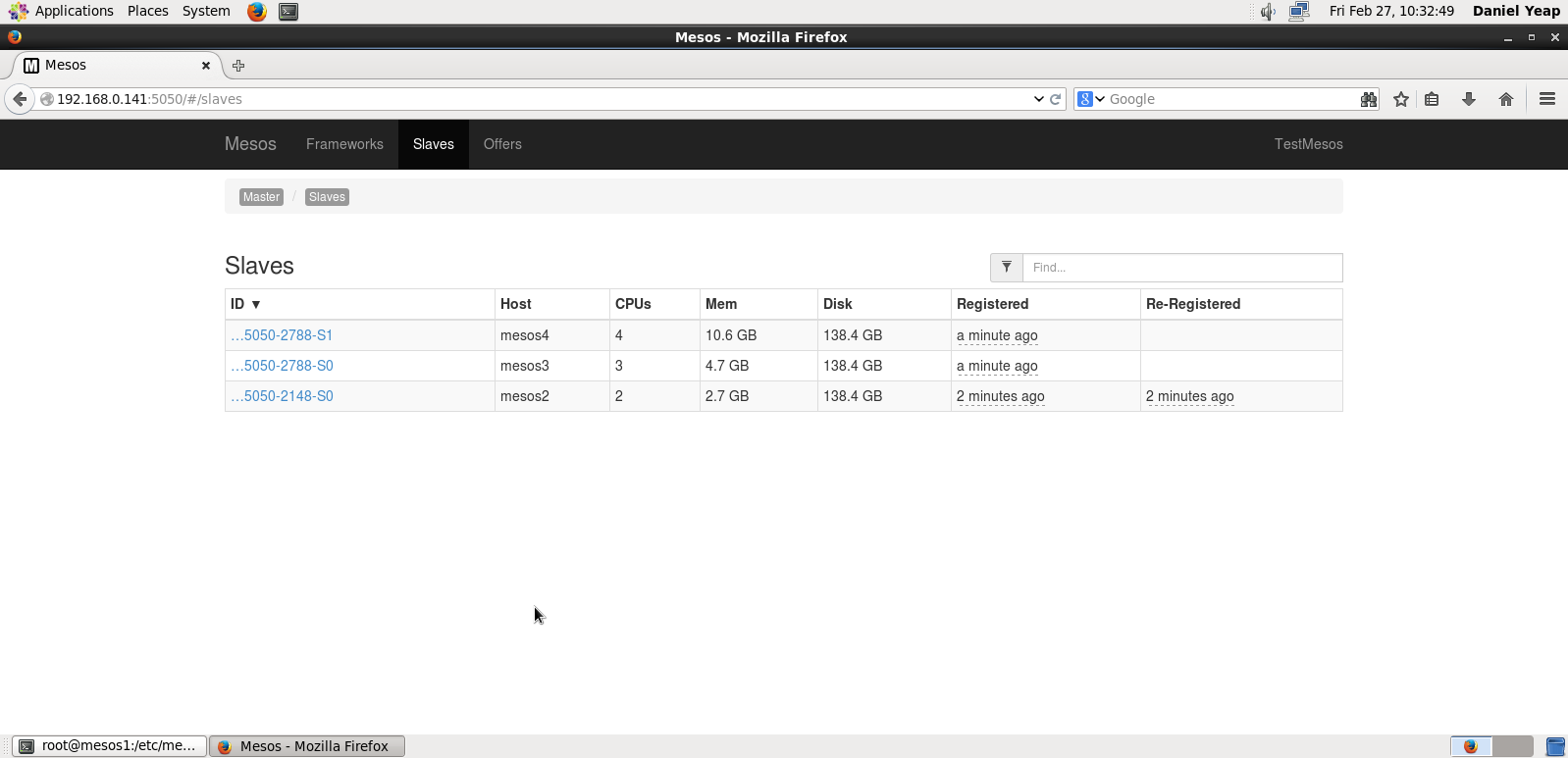The height and width of the screenshot is (758, 1568).
Task: Switch to root@mesos1 terminal taskbar button
Action: 110,746
